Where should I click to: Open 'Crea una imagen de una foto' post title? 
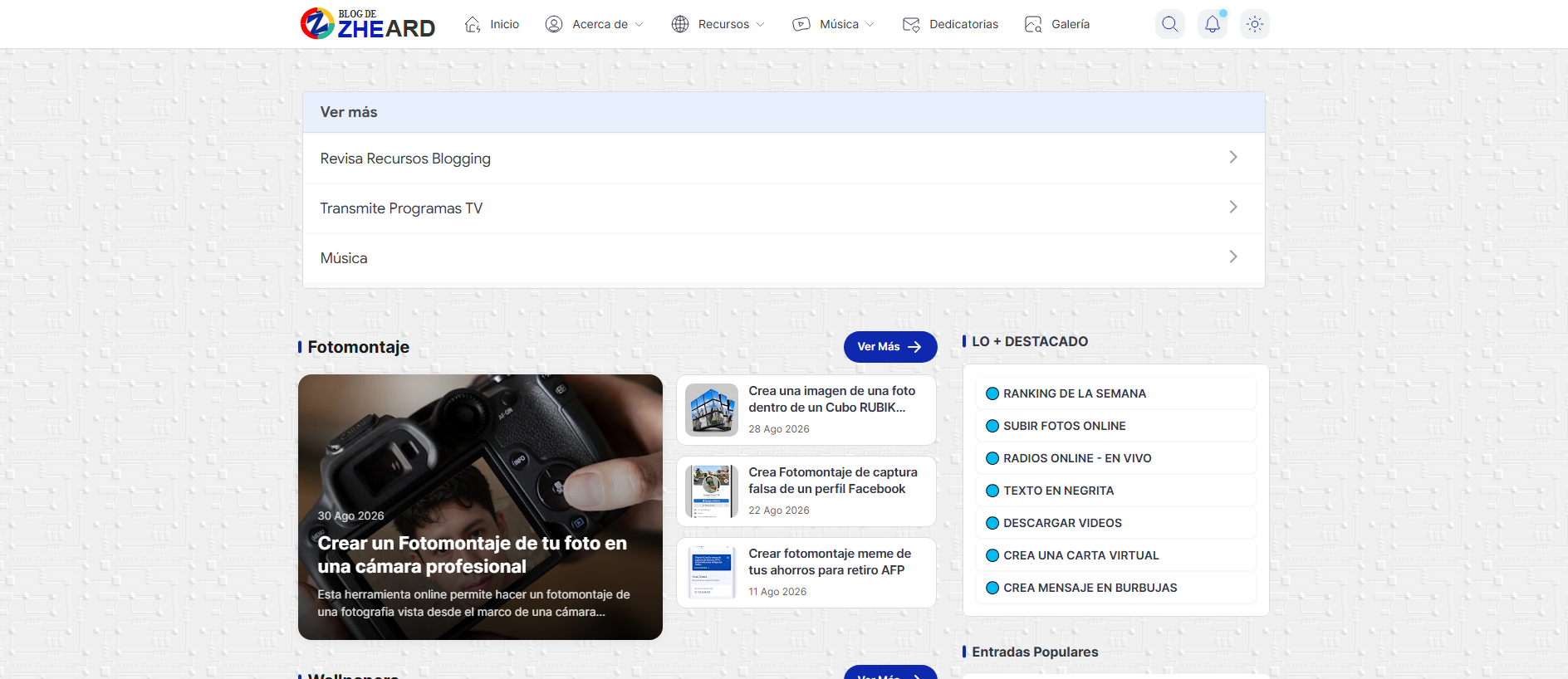point(832,399)
